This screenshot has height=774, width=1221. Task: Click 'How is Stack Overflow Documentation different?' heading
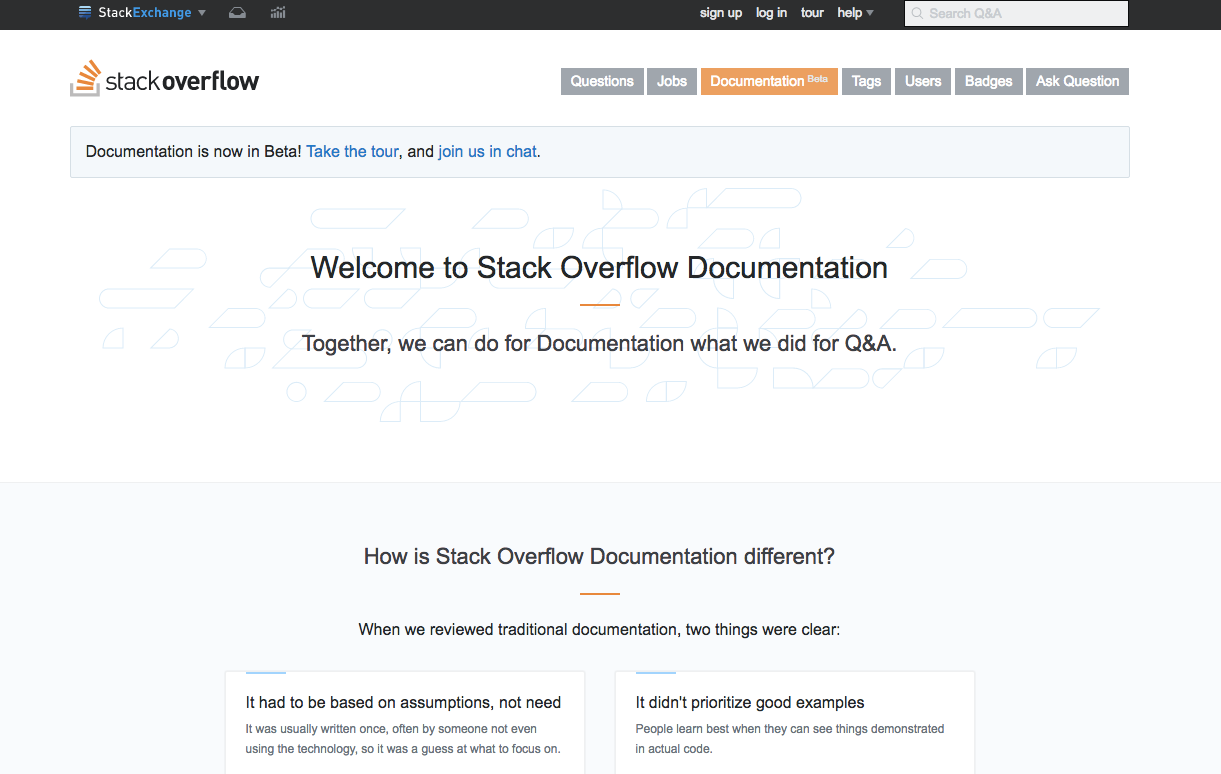[599, 556]
